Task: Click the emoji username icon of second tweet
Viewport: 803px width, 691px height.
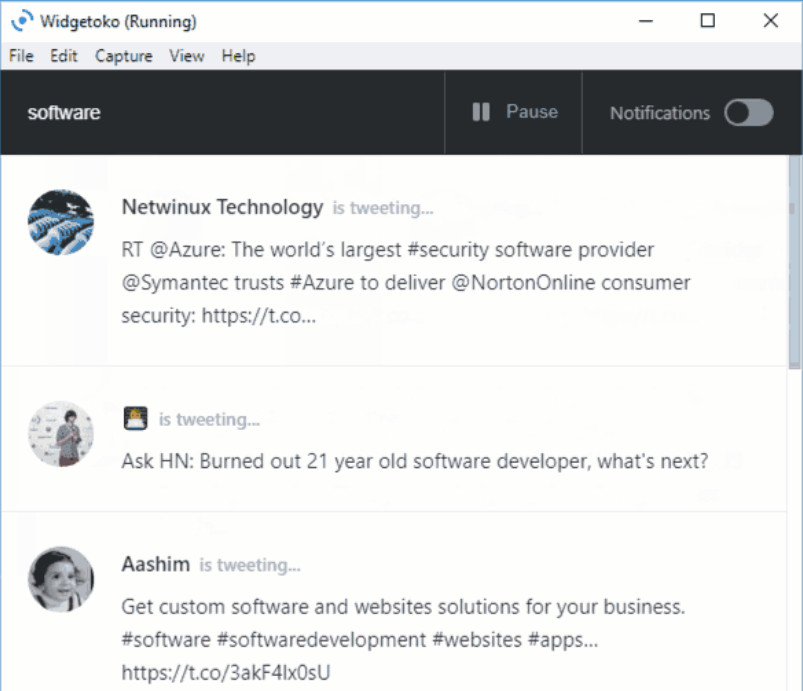Action: coord(135,418)
